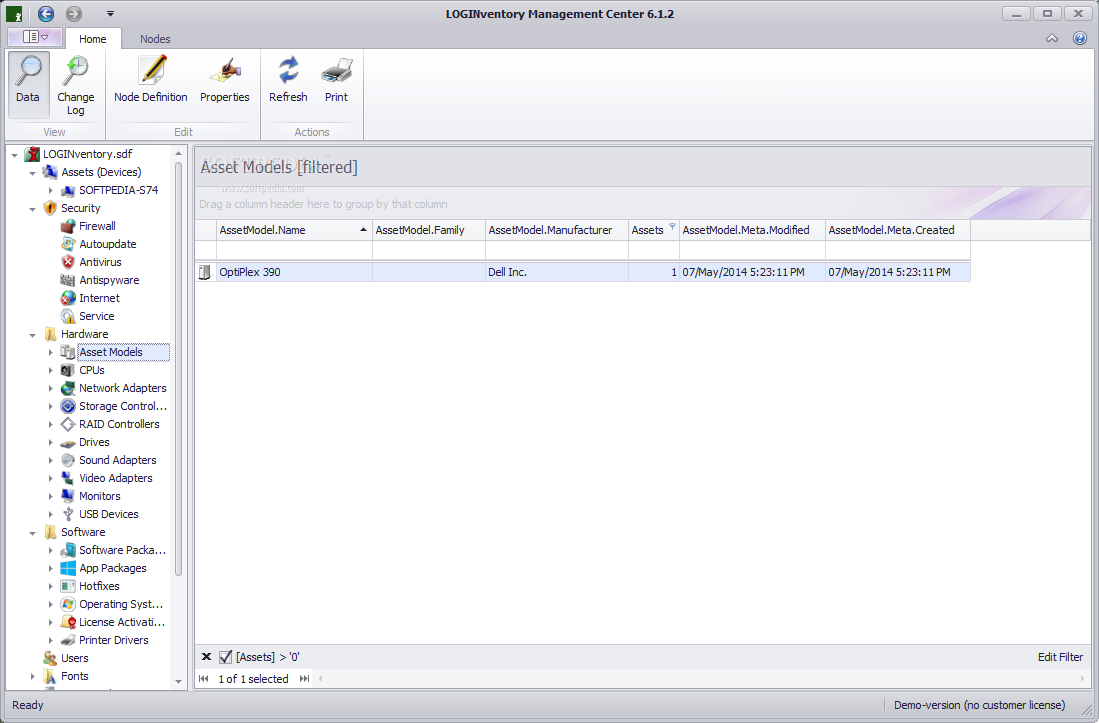This screenshot has height=723, width=1099.
Task: Collapse the Software branch
Action: point(32,533)
